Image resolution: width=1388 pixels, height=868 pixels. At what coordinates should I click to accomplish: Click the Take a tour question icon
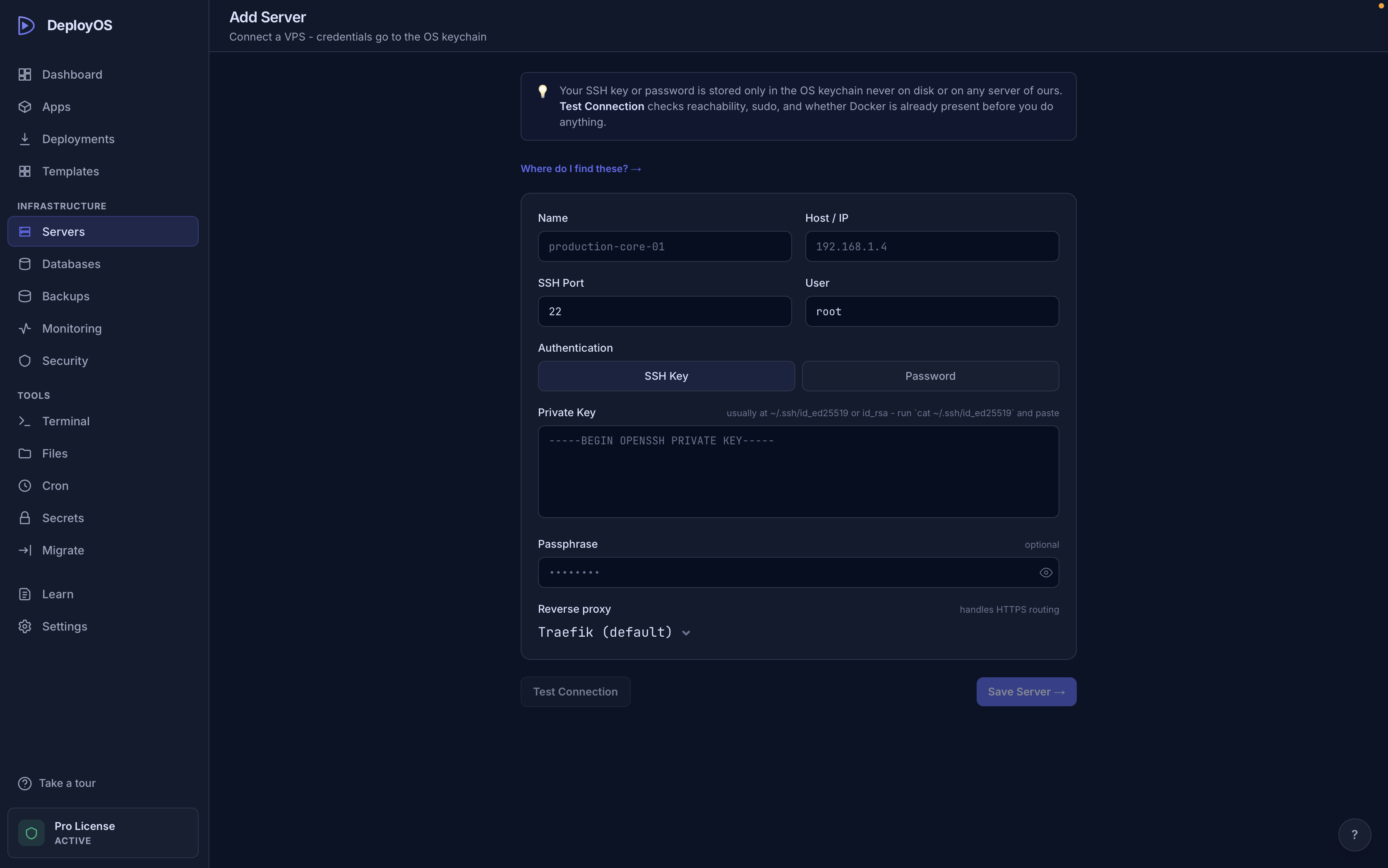pos(25,783)
